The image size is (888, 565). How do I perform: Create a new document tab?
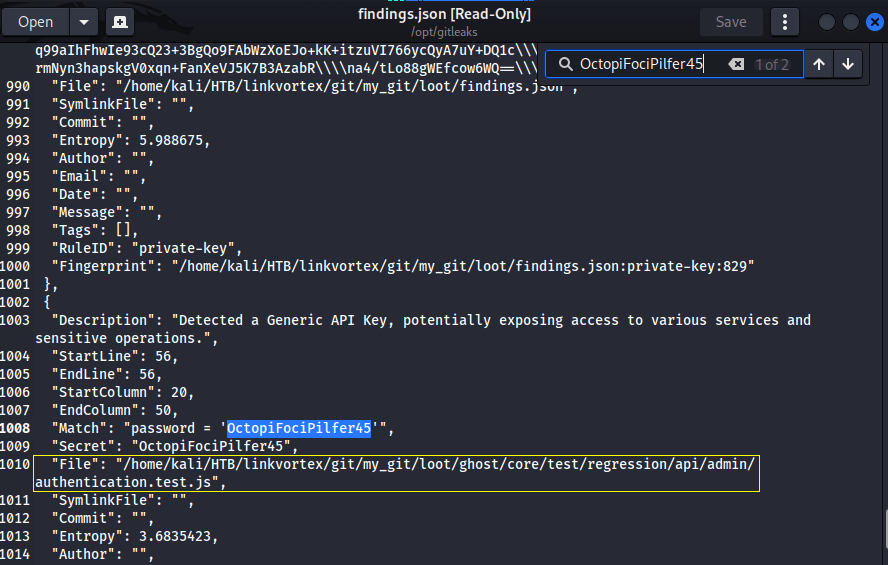[119, 22]
